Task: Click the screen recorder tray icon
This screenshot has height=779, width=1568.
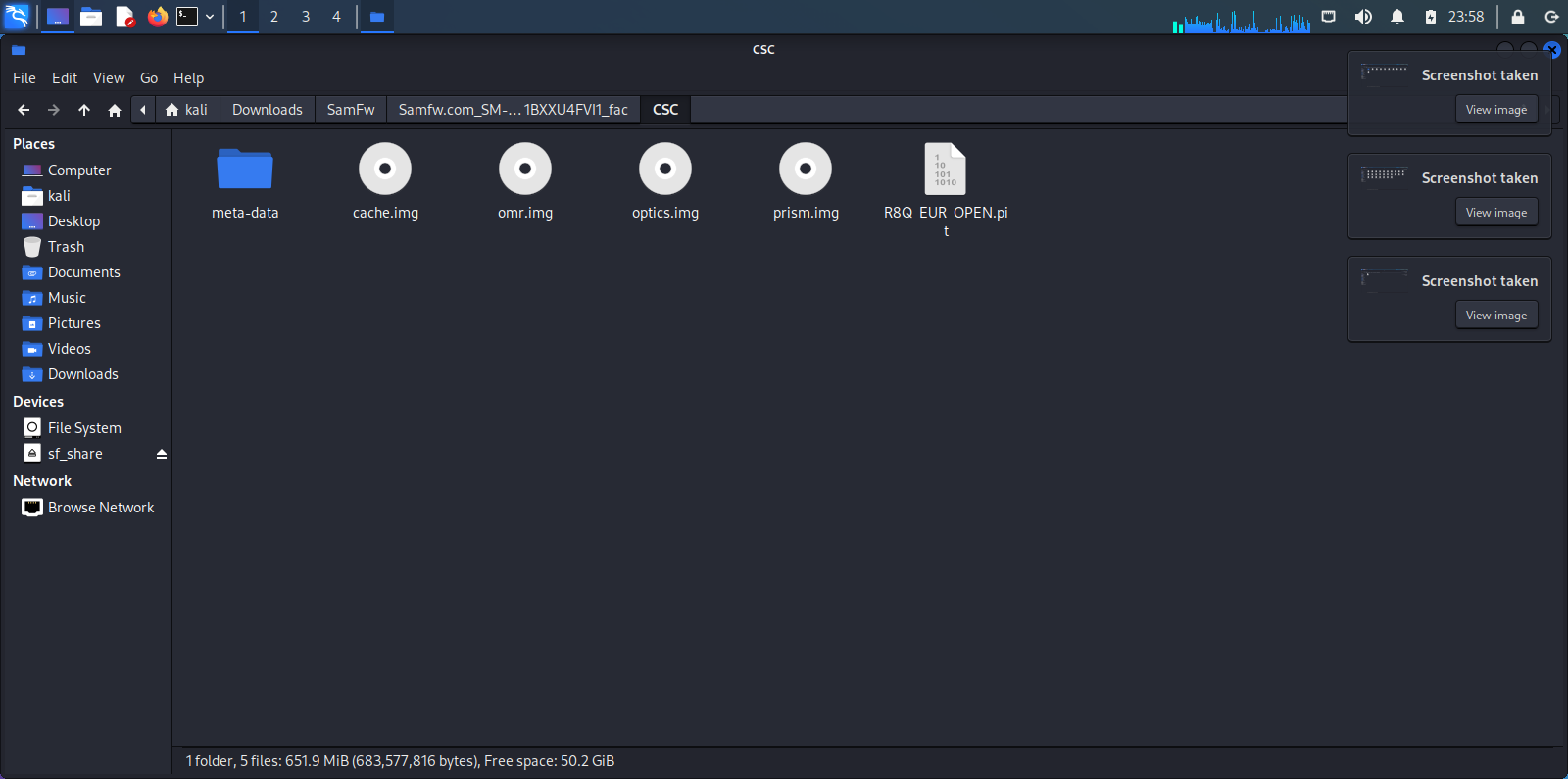Action: (1329, 17)
